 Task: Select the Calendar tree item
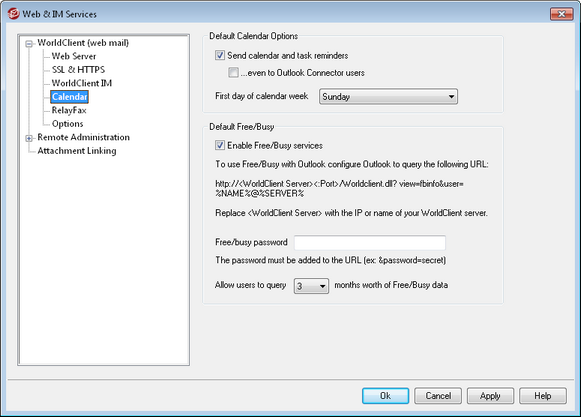(69, 97)
